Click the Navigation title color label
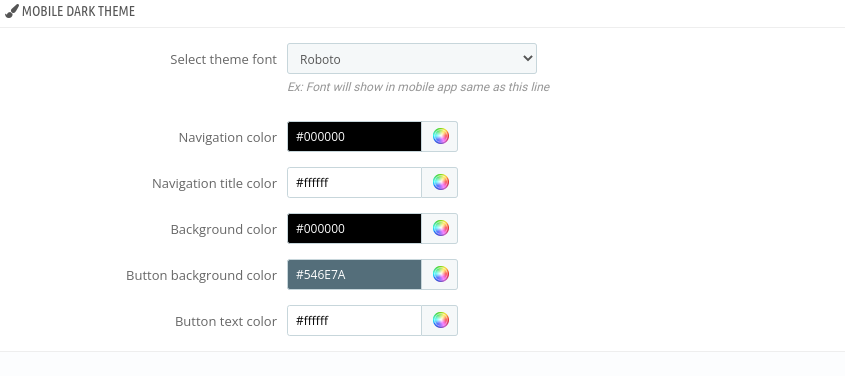845x376 pixels. coord(214,183)
